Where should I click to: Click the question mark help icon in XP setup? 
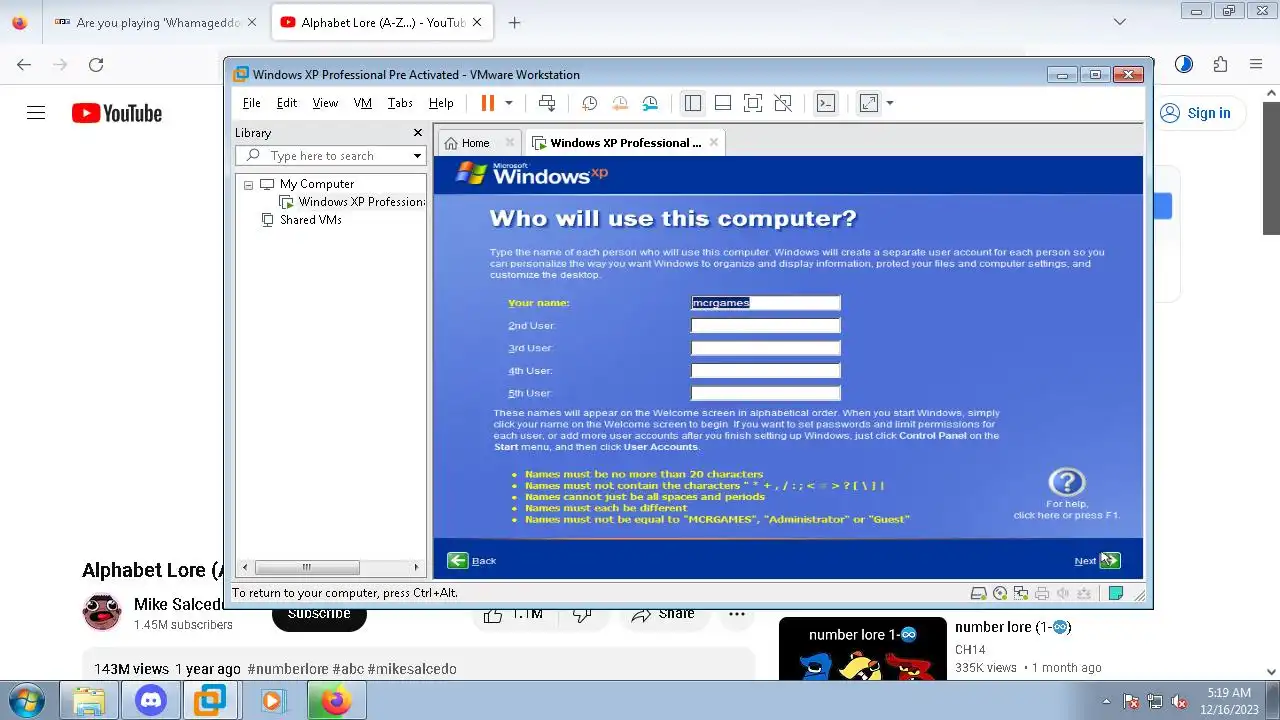pyautogui.click(x=1066, y=482)
